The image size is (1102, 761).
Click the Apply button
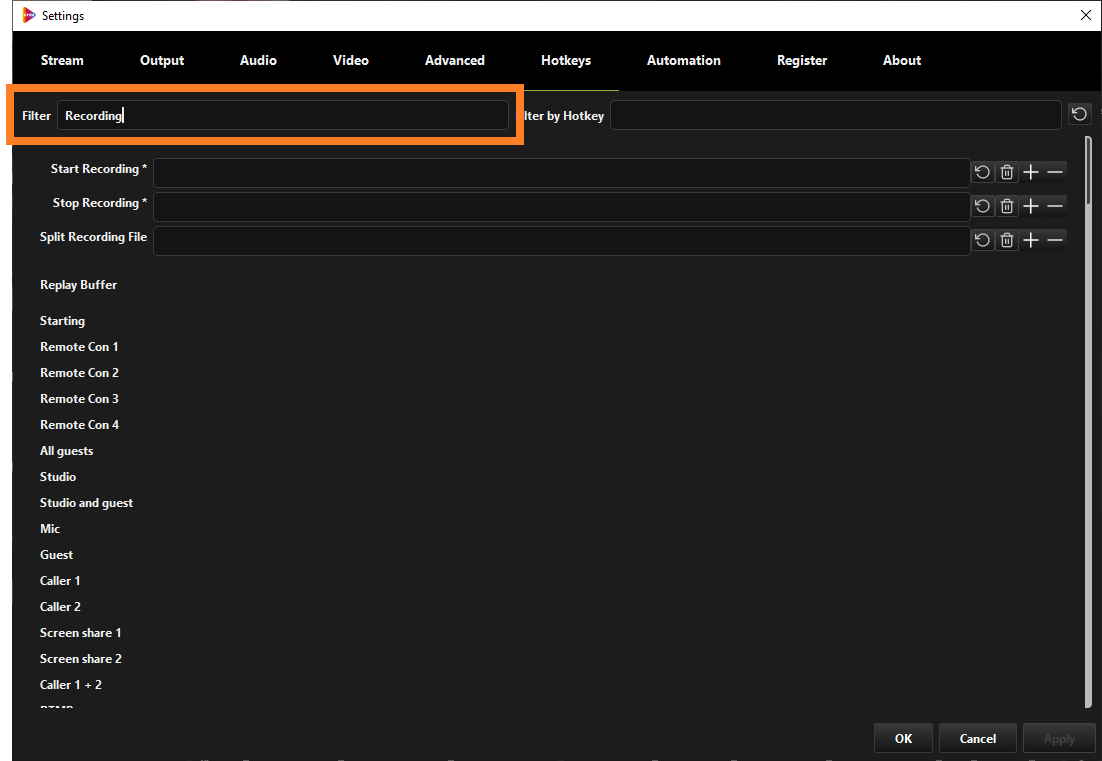(1058, 739)
